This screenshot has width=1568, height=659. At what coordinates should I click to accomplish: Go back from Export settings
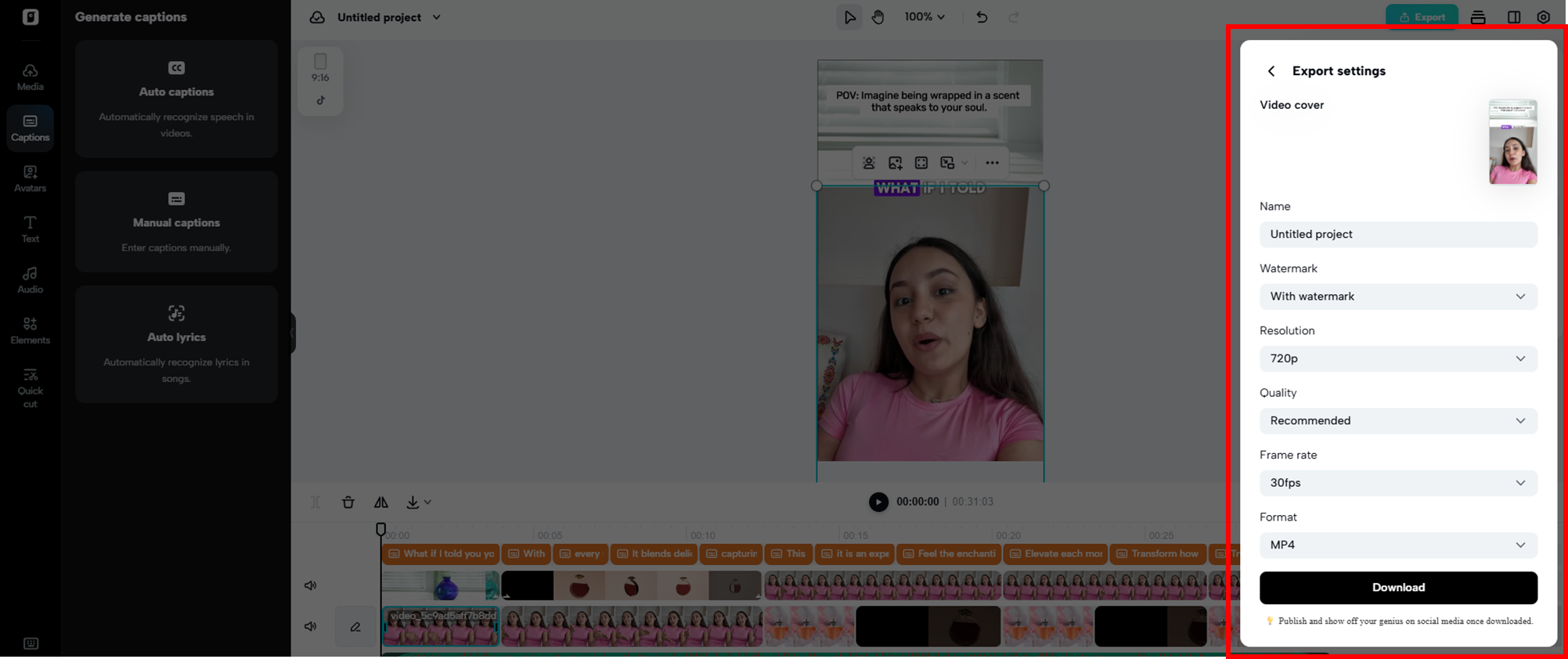(x=1271, y=71)
